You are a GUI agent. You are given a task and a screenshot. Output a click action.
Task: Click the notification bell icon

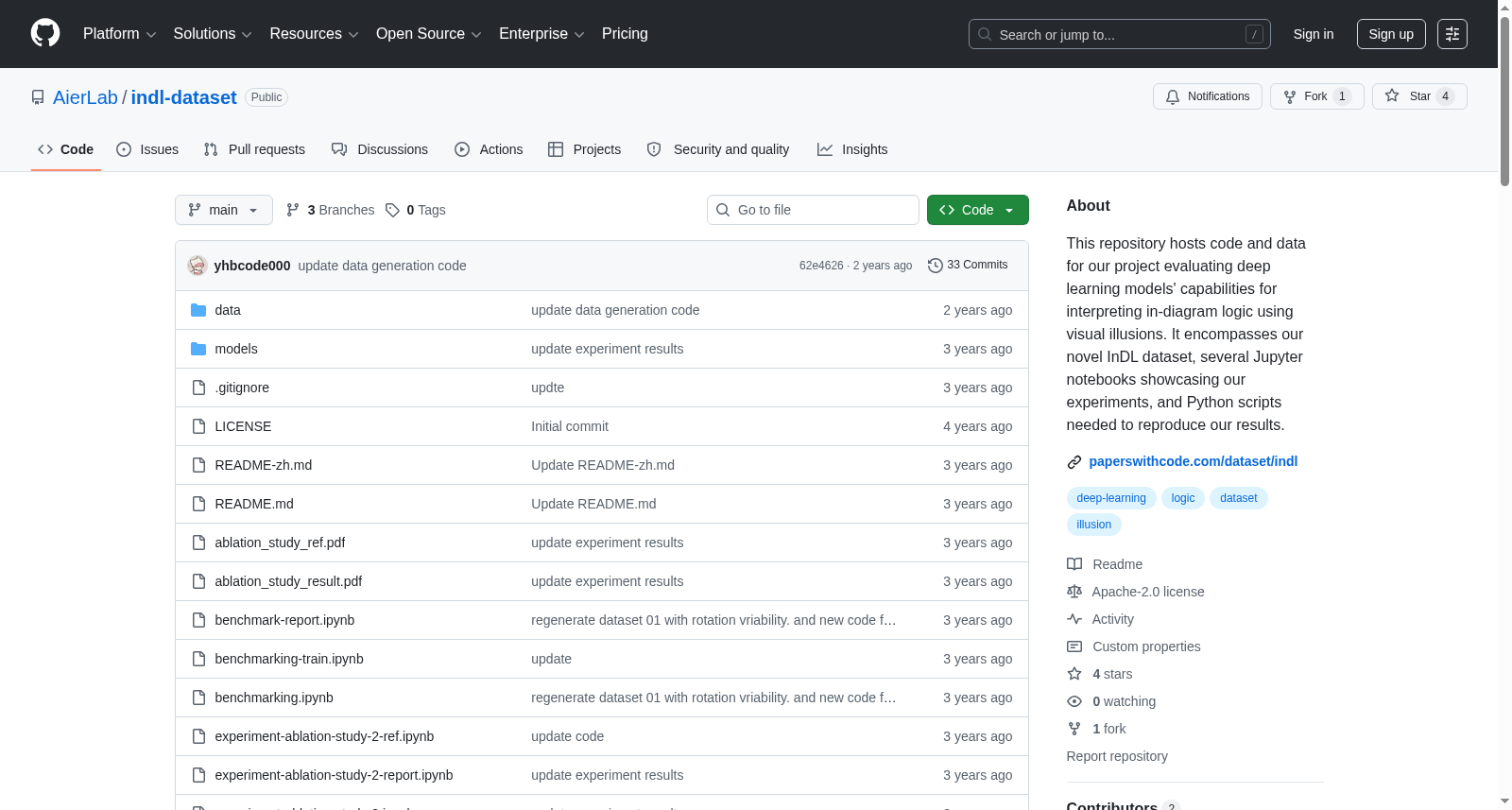tap(1173, 96)
